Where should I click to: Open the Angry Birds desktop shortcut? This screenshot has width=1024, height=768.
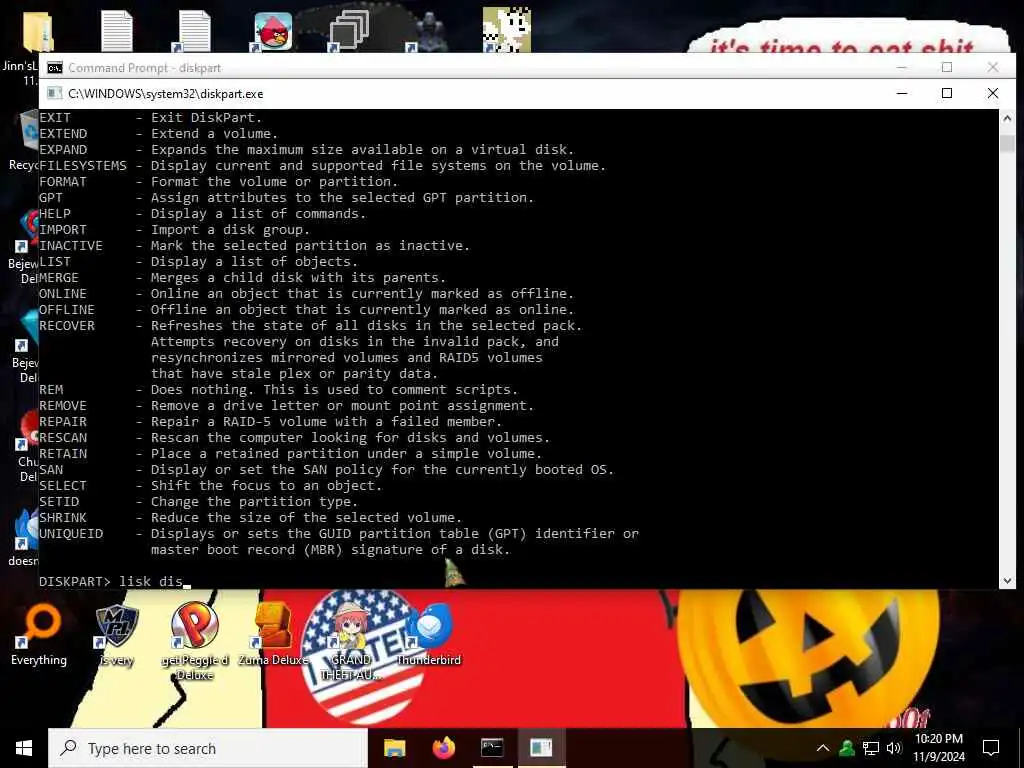click(x=272, y=31)
